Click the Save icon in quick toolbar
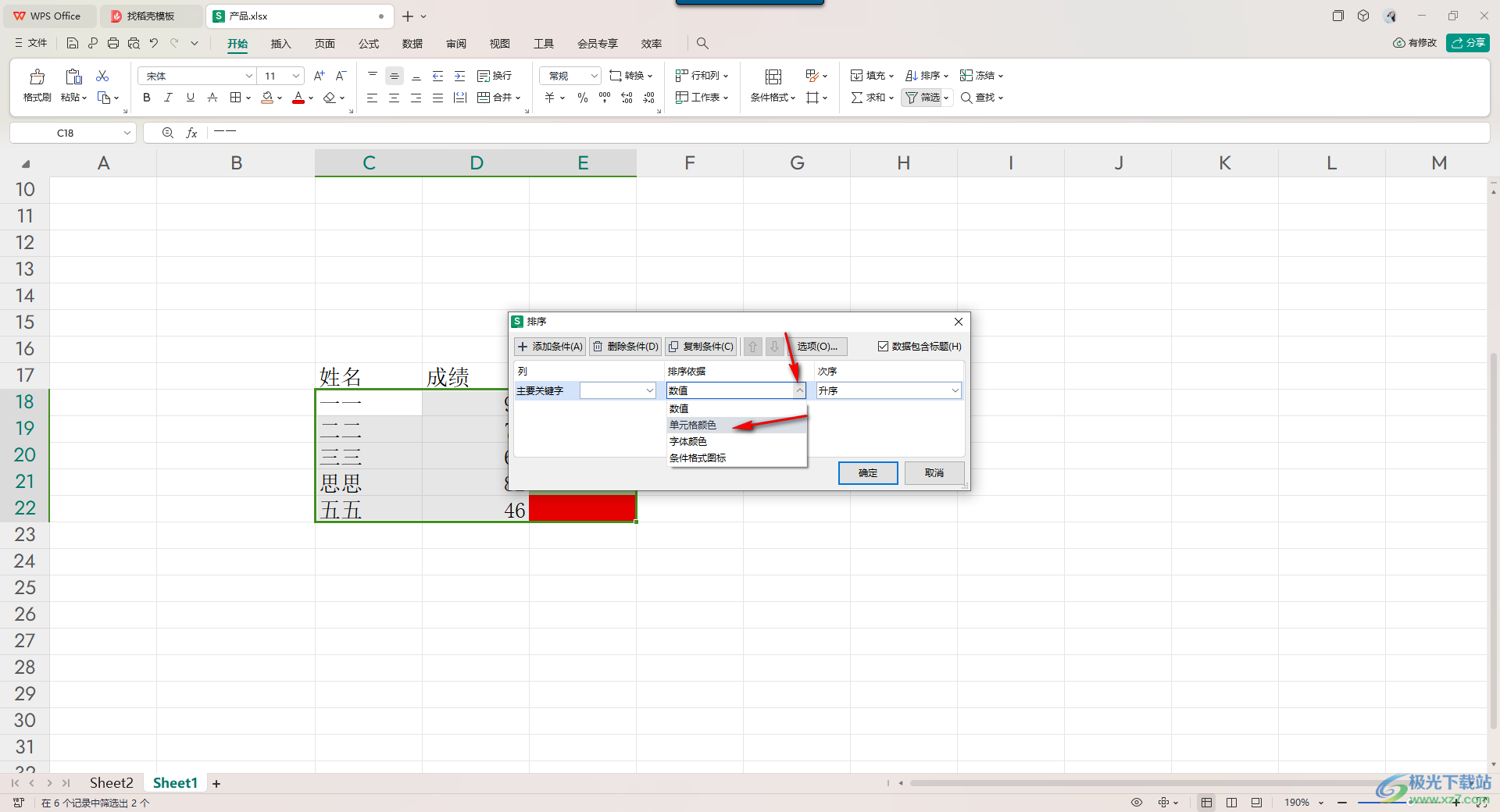This screenshot has height=812, width=1500. pyautogui.click(x=73, y=43)
